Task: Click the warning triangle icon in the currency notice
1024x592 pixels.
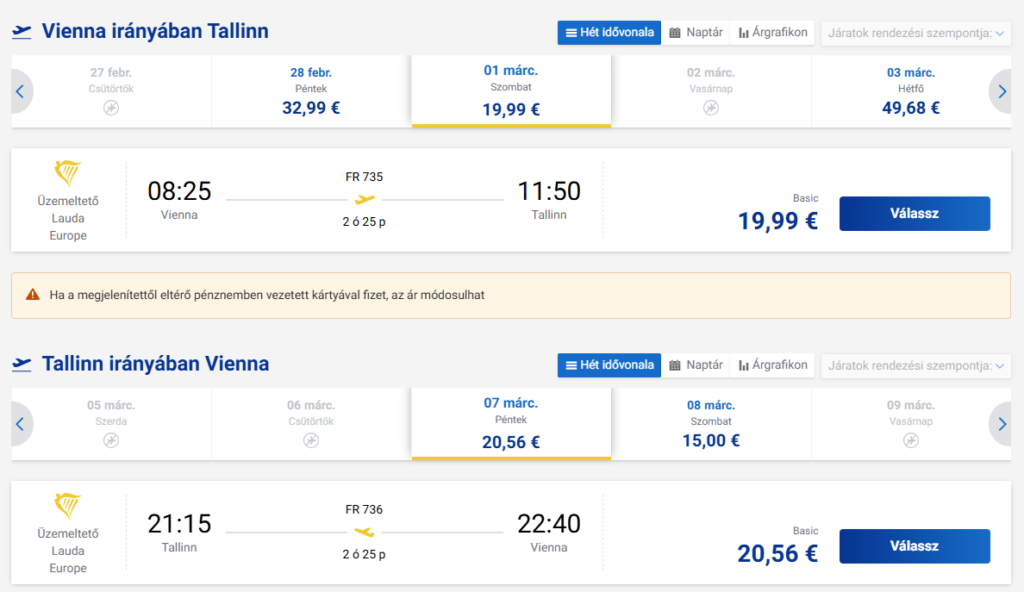Action: tap(33, 295)
